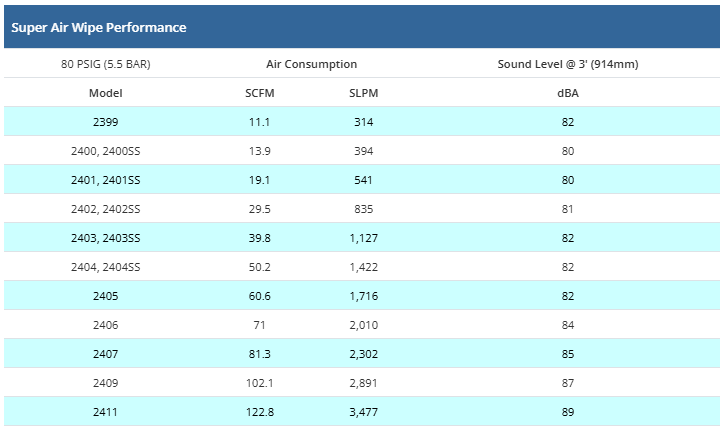Viewport: 726px width, 440px height.
Task: Click the model 2411 cell
Action: pos(106,412)
